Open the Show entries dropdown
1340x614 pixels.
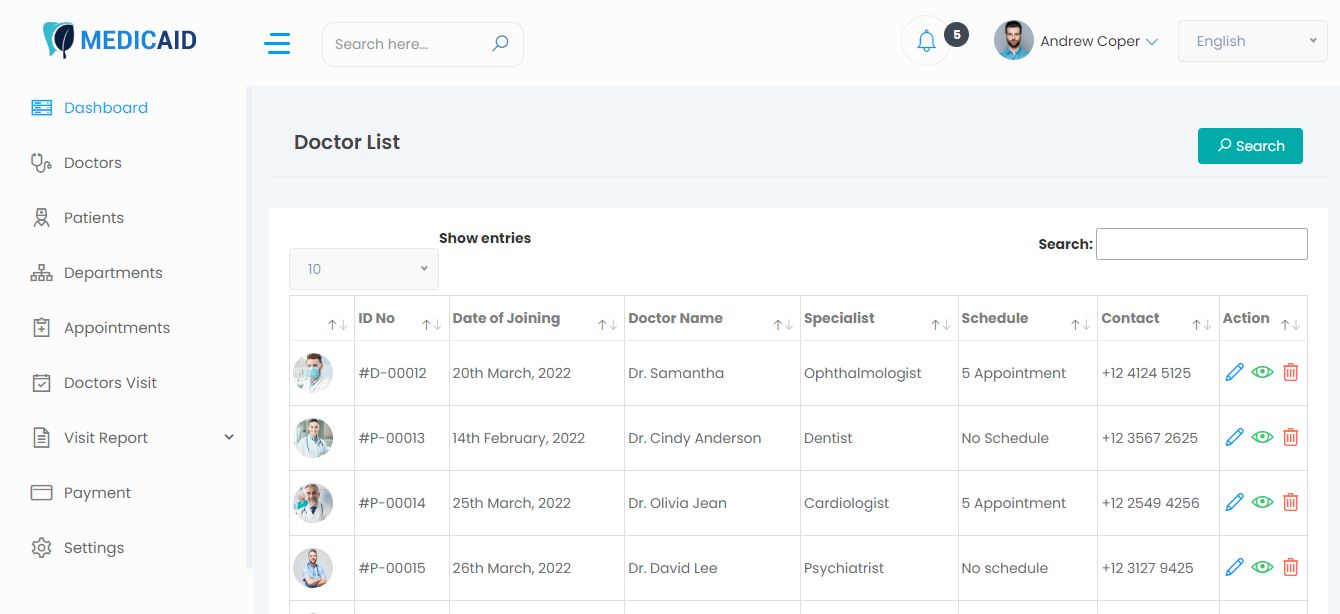363,269
